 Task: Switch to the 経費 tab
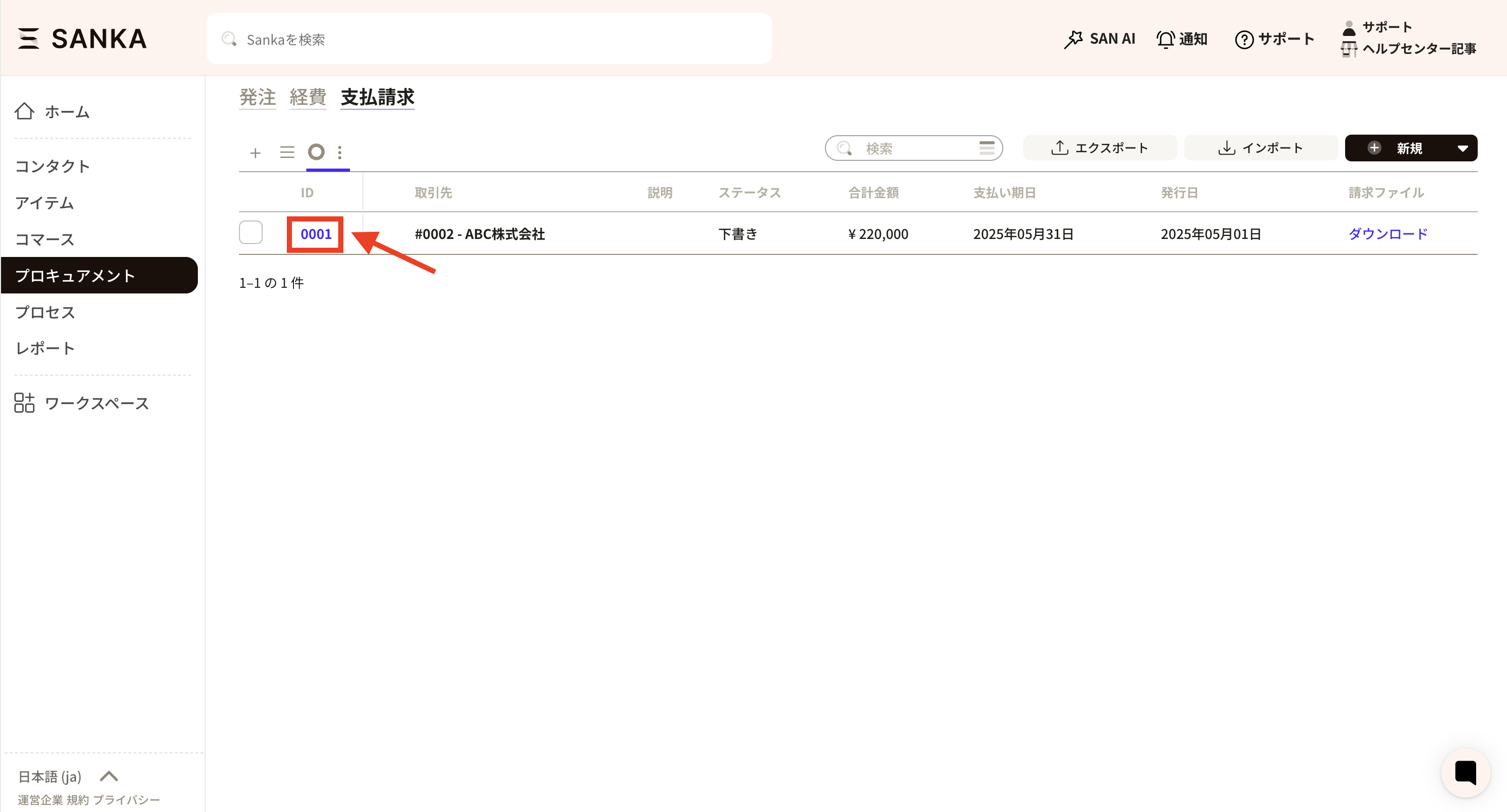(308, 97)
